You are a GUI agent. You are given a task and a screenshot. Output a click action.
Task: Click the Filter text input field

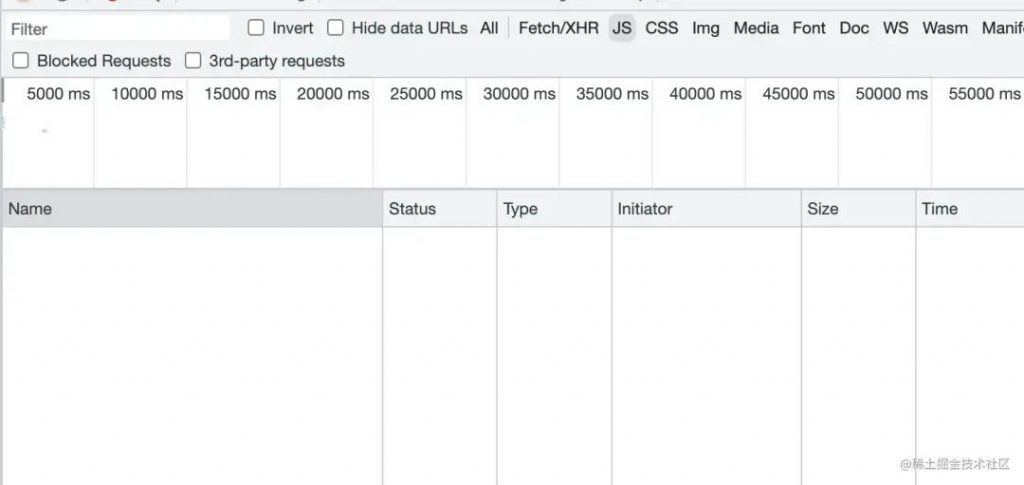[119, 29]
